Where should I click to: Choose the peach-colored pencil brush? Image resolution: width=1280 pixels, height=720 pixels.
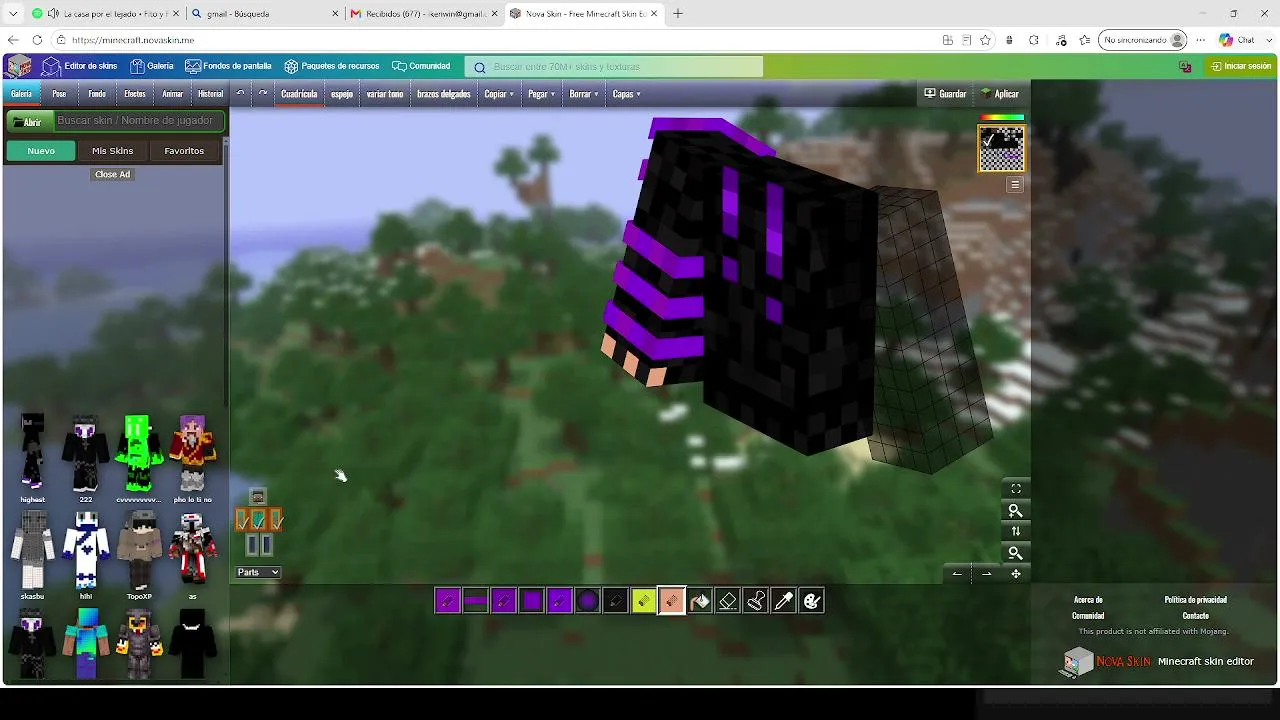[x=672, y=601]
